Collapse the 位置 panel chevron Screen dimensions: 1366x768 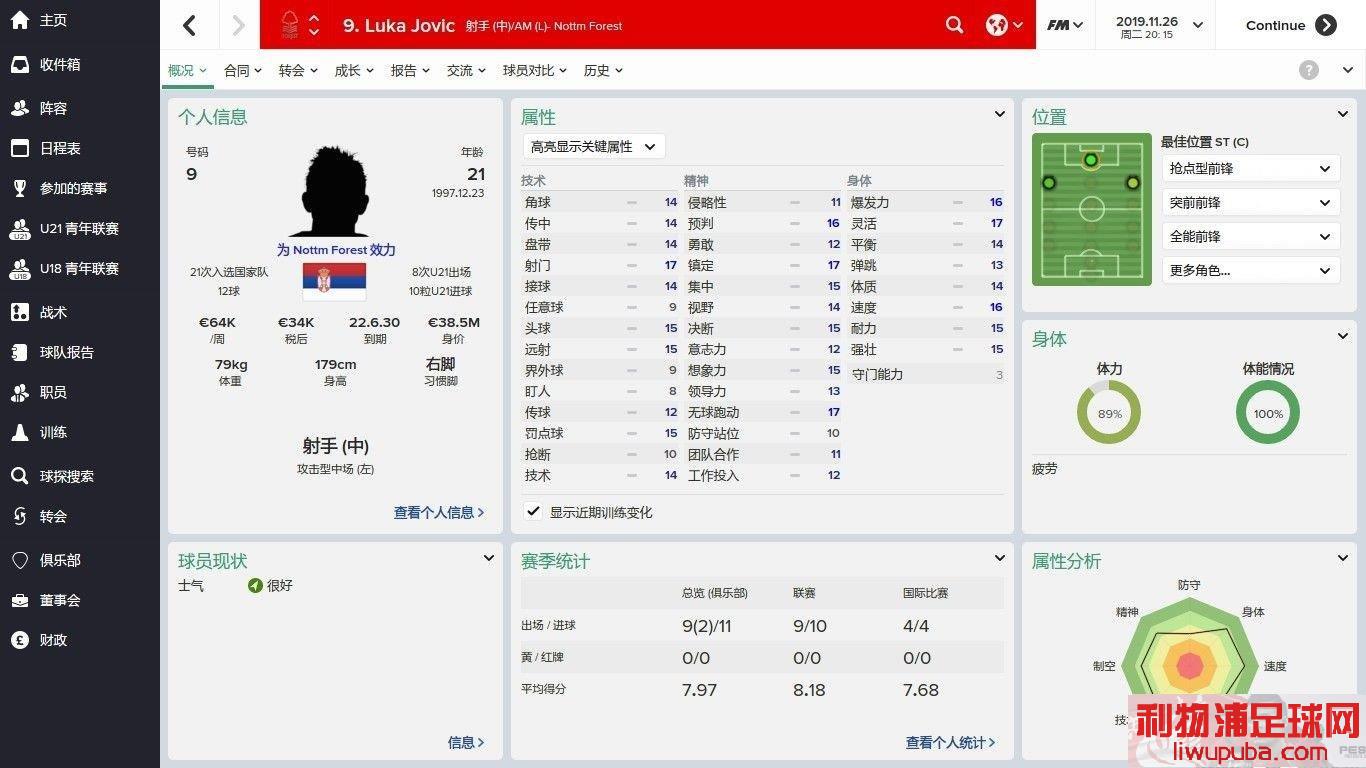1343,114
